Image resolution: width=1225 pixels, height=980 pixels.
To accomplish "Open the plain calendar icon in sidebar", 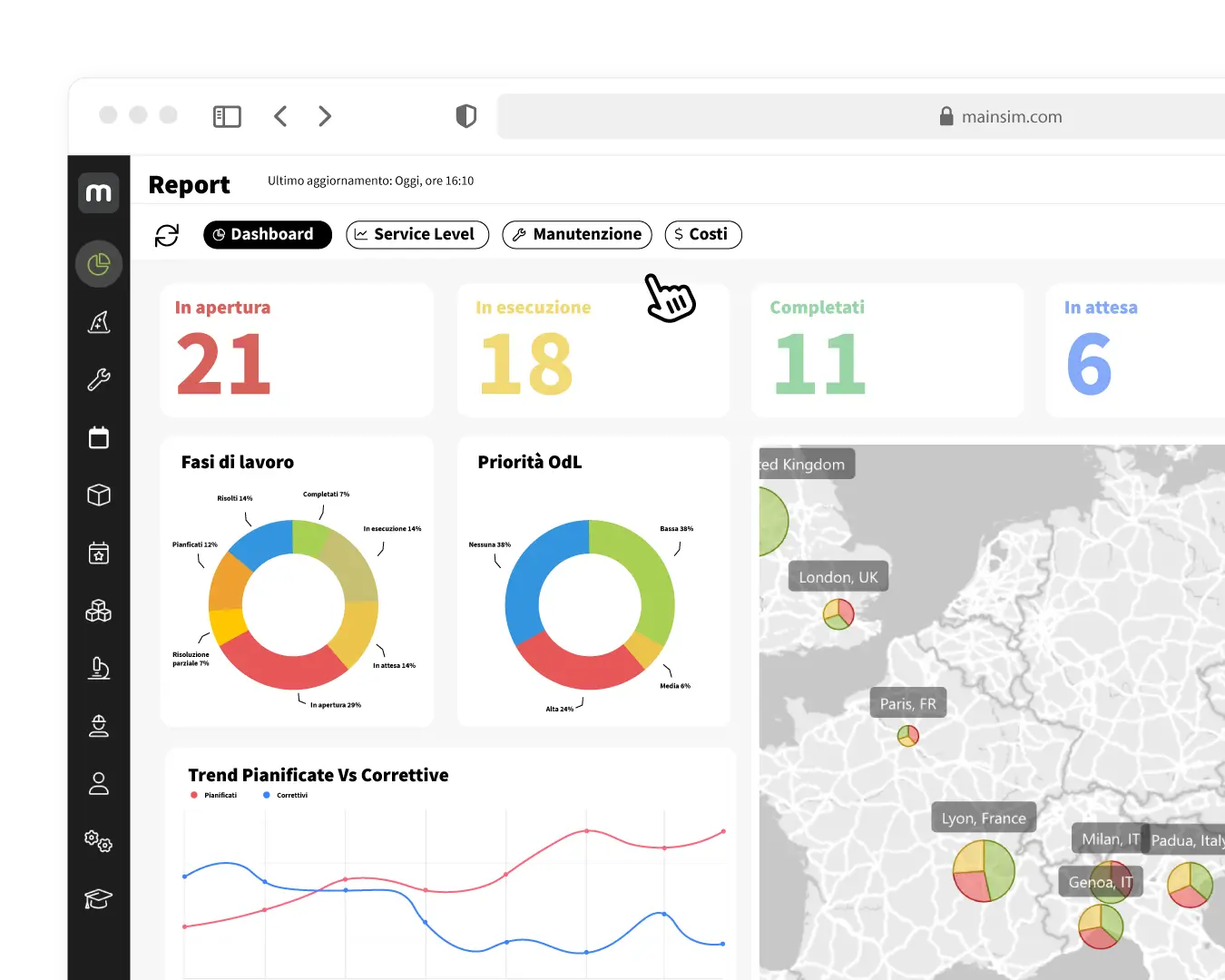I will coord(98,437).
